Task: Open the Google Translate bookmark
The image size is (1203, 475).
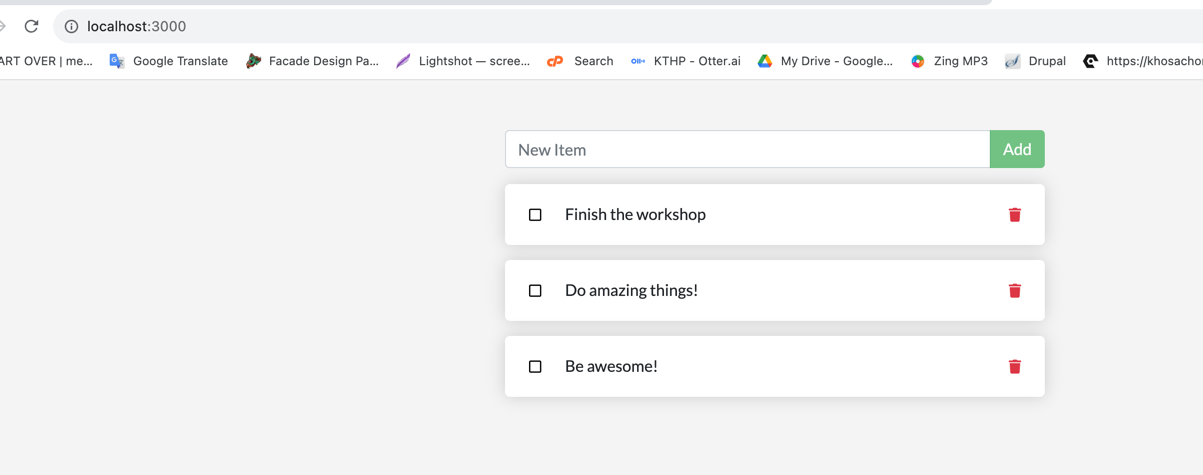Action: (168, 61)
